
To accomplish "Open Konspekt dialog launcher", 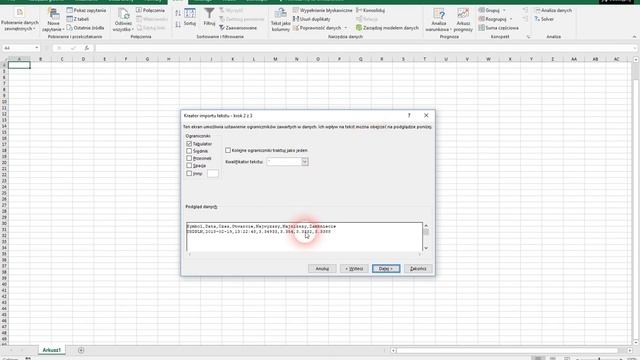I will tap(528, 37).
